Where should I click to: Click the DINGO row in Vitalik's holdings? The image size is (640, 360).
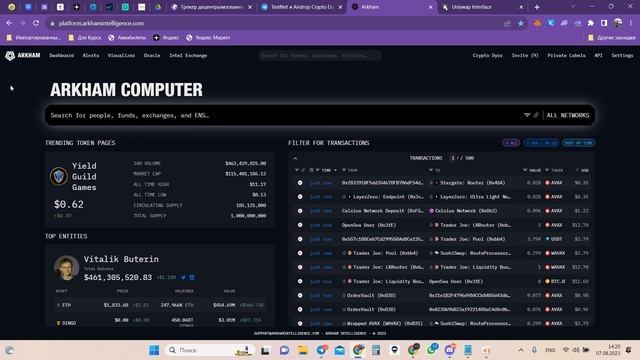160,322
